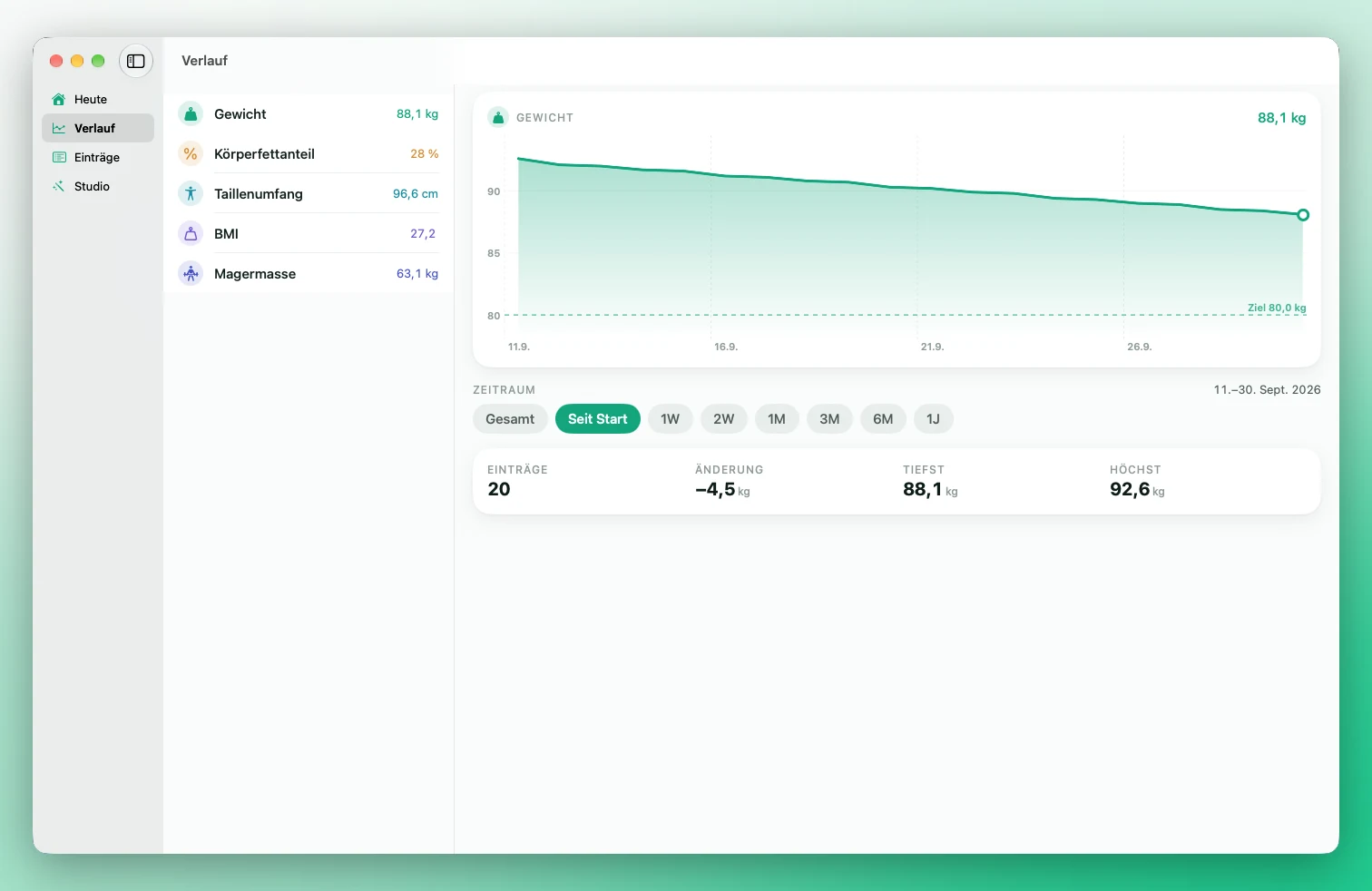The image size is (1372, 891).
Task: Click the BMI scale icon
Action: pos(191,234)
